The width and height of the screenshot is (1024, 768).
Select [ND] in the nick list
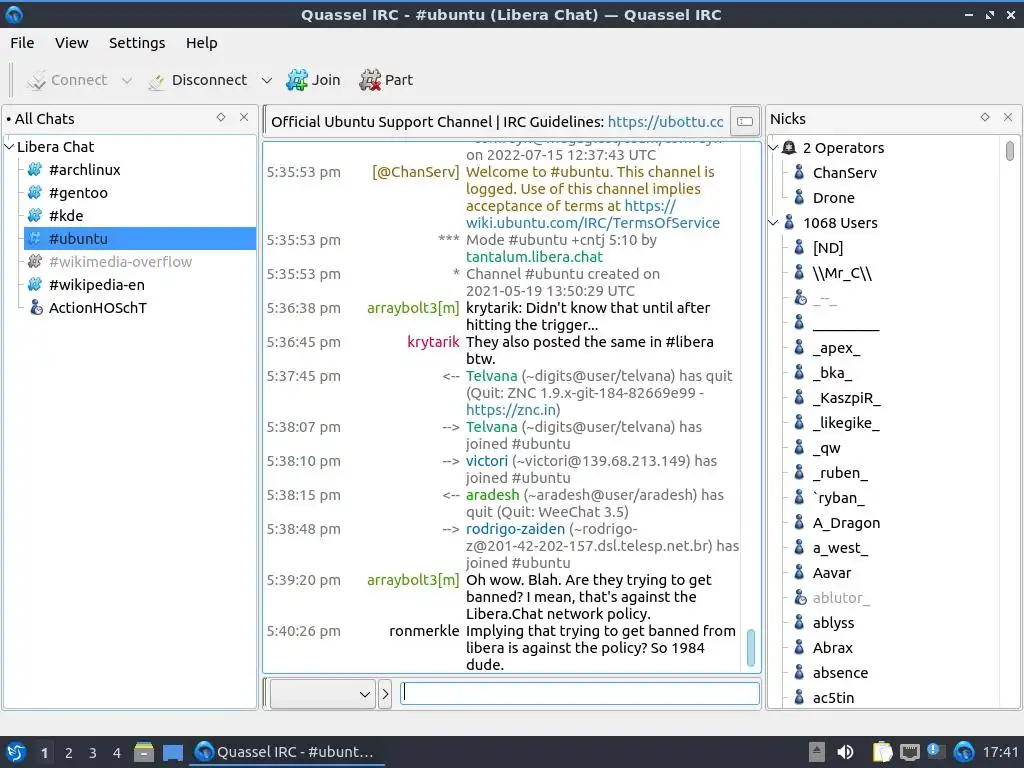827,248
